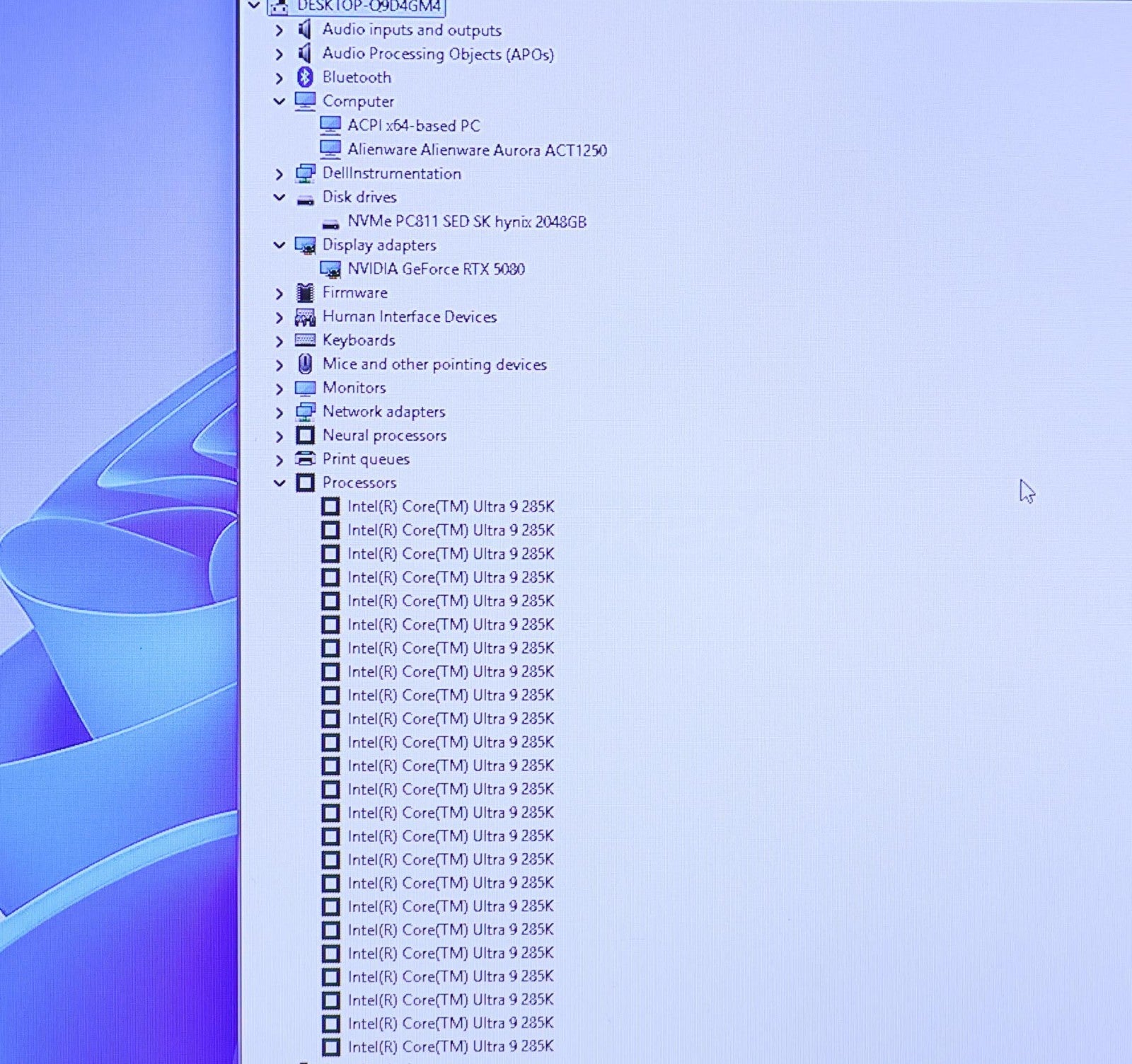Select the ACPI x64-based PC entry
Viewport: 1132px width, 1064px height.
coord(413,126)
